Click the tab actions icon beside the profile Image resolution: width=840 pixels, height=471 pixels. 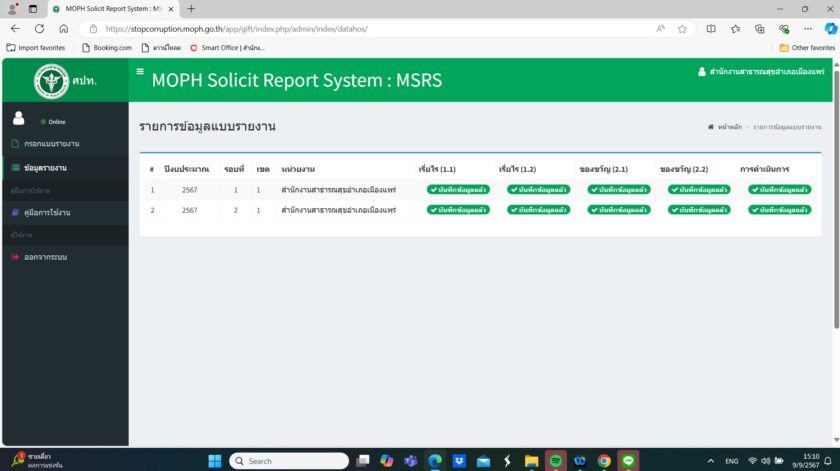tap(33, 9)
